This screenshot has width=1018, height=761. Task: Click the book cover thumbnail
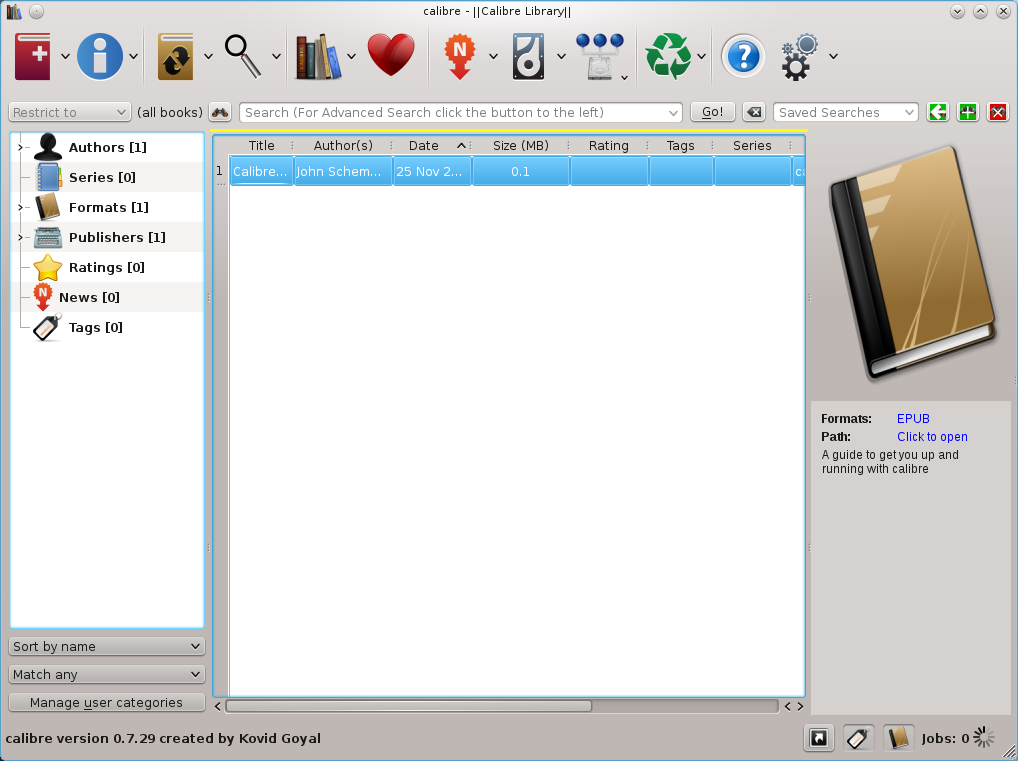(912, 263)
